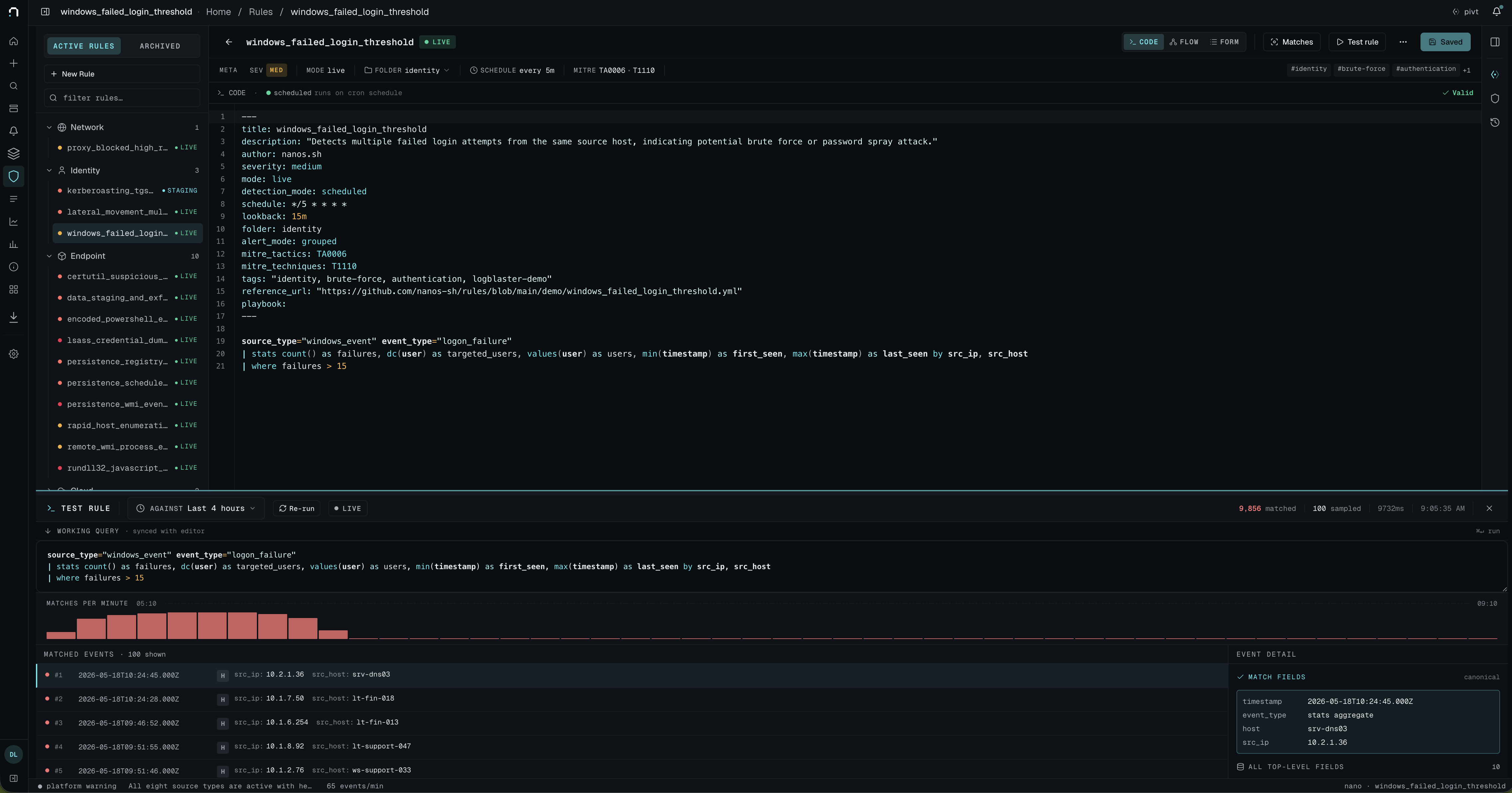Click the shield icon in the right rail
Viewport: 1512px width, 793px height.
(1495, 98)
